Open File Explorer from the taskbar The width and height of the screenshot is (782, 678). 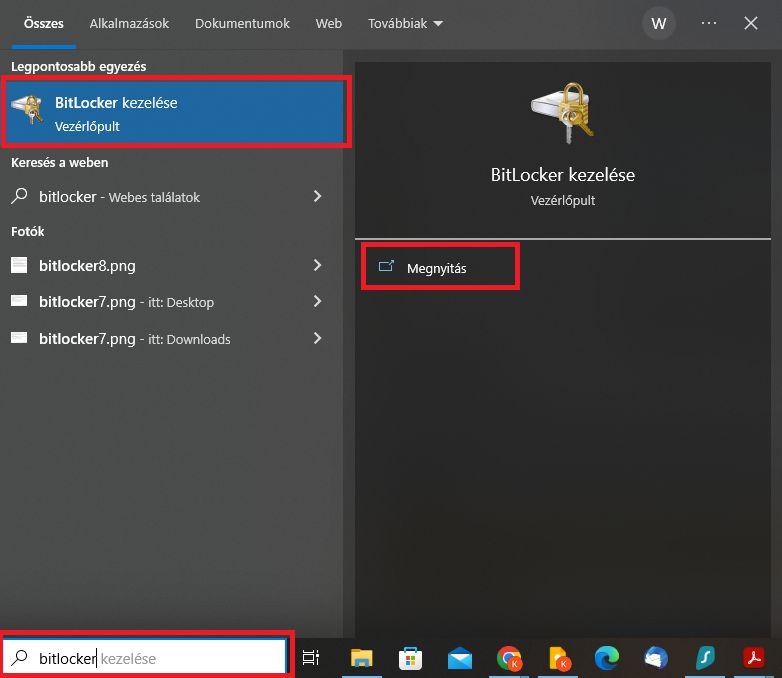point(361,657)
